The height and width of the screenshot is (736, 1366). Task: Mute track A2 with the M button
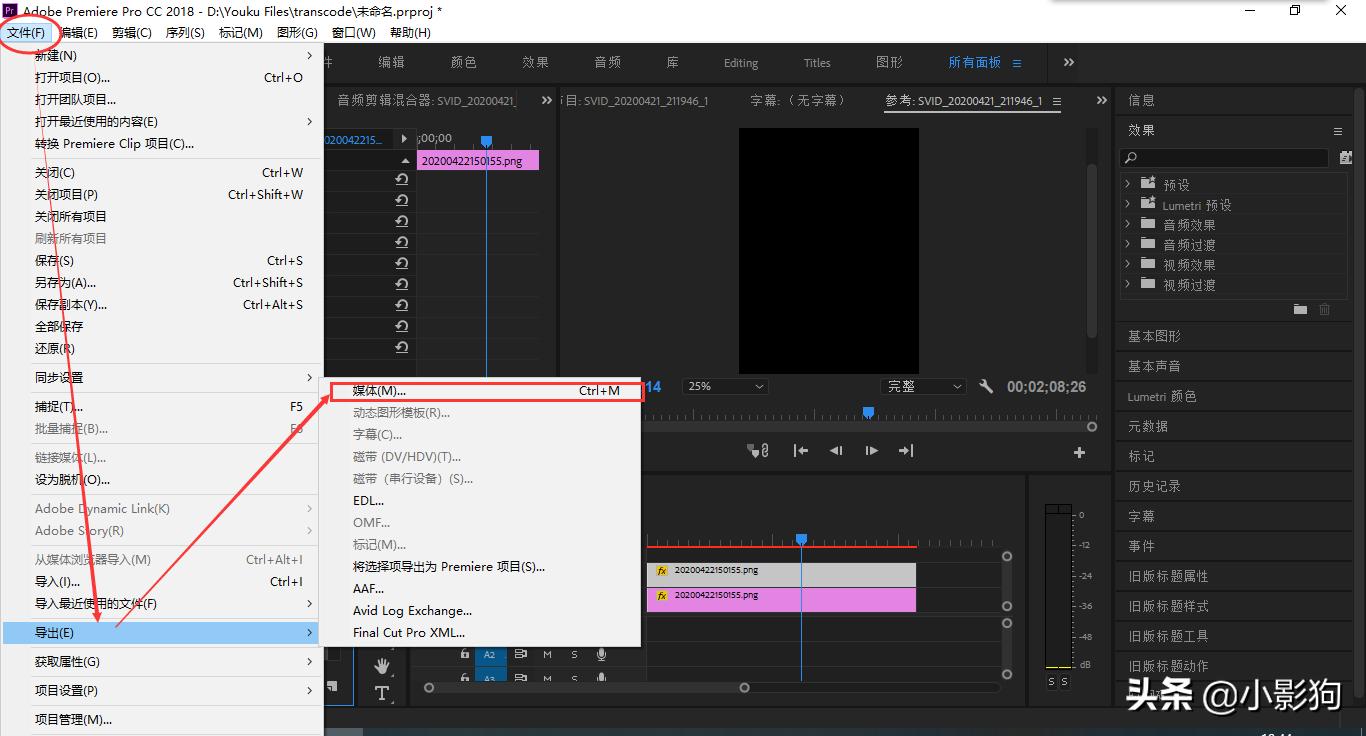[x=547, y=654]
